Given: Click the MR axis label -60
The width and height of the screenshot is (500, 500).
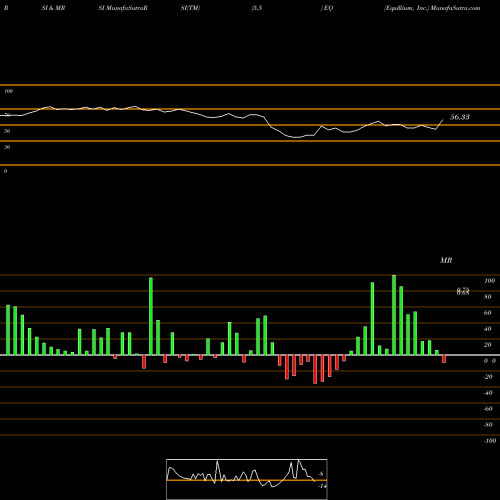Looking at the screenshot, I should (x=488, y=409).
